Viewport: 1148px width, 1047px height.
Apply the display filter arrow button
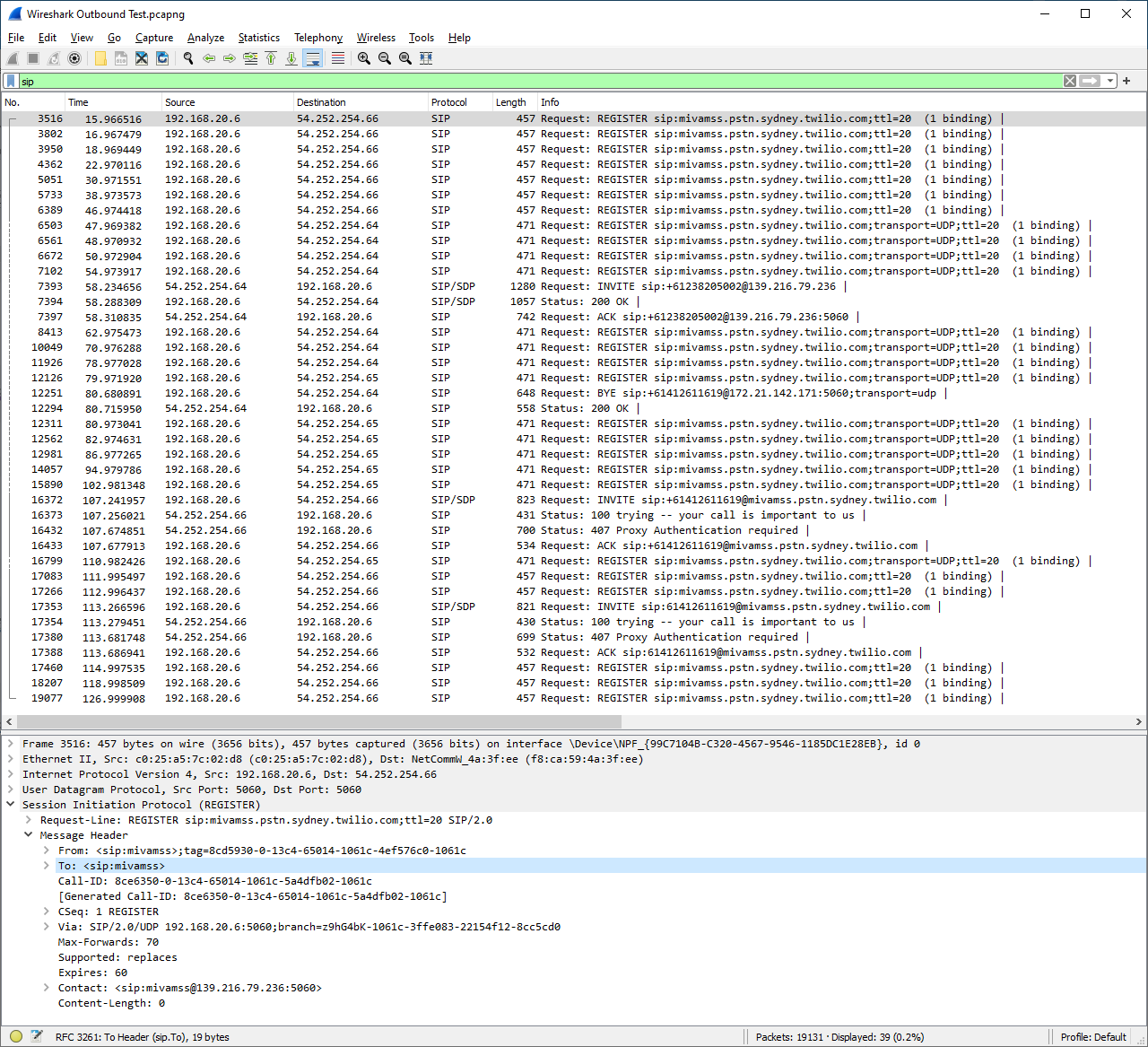click(x=1090, y=81)
